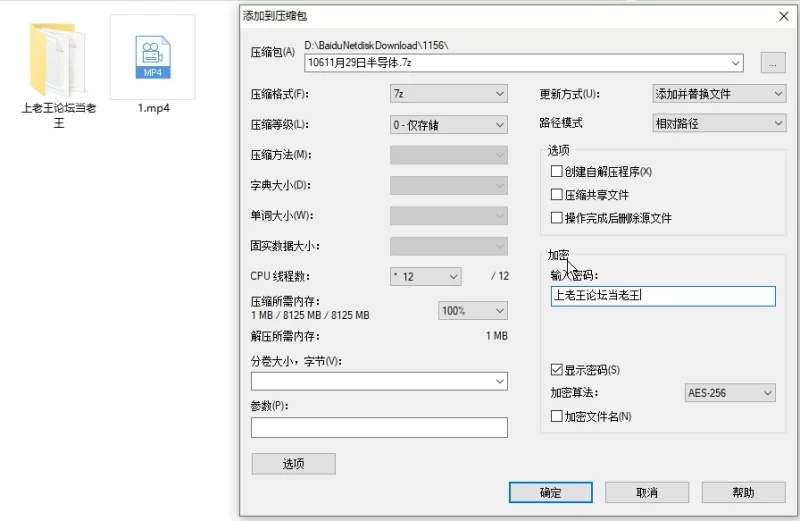Enable 加密文件名 checkbox
The width and height of the screenshot is (800, 521).
(556, 416)
